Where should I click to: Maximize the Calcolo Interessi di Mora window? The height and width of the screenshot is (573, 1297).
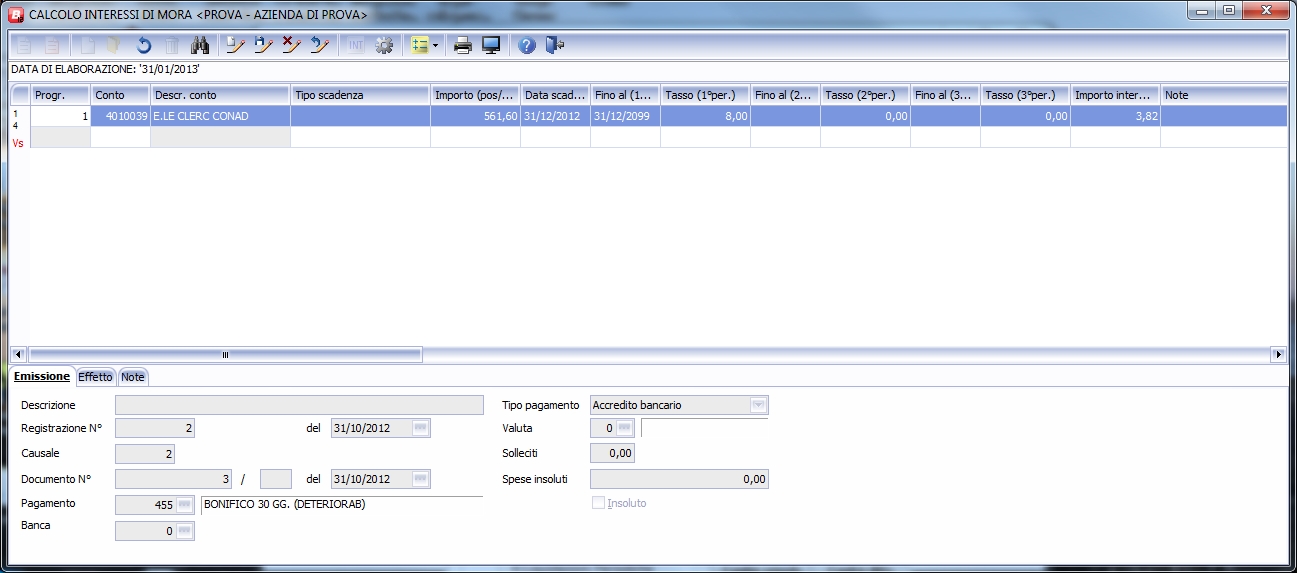click(1227, 11)
